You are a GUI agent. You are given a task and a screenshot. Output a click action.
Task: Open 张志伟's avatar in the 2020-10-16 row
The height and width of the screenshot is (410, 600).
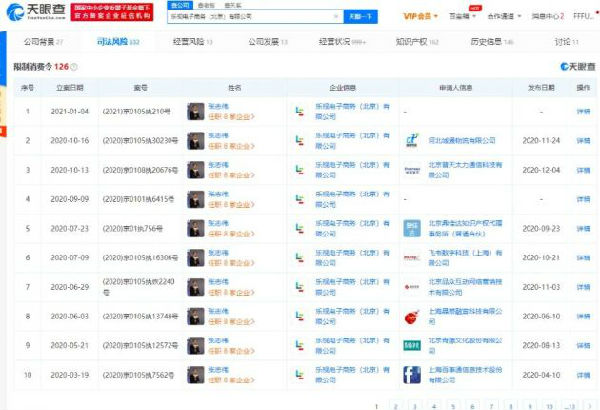pos(196,141)
